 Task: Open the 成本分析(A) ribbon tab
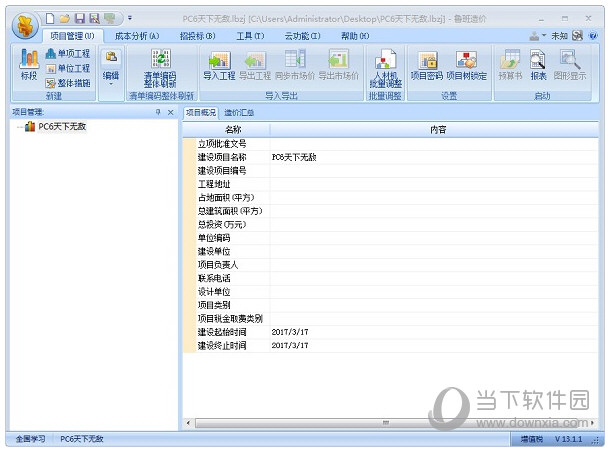click(137, 35)
